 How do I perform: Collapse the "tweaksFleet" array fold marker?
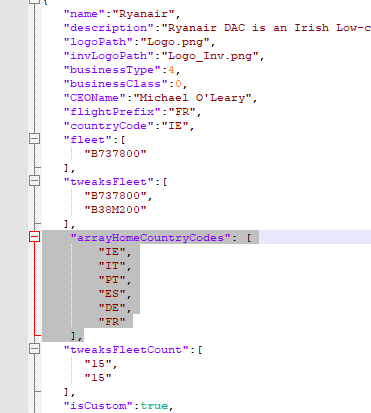pos(35,181)
